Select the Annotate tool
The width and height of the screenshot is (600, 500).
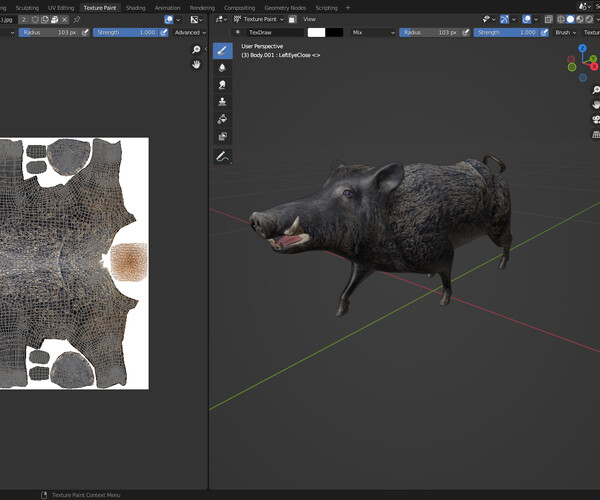(x=222, y=157)
